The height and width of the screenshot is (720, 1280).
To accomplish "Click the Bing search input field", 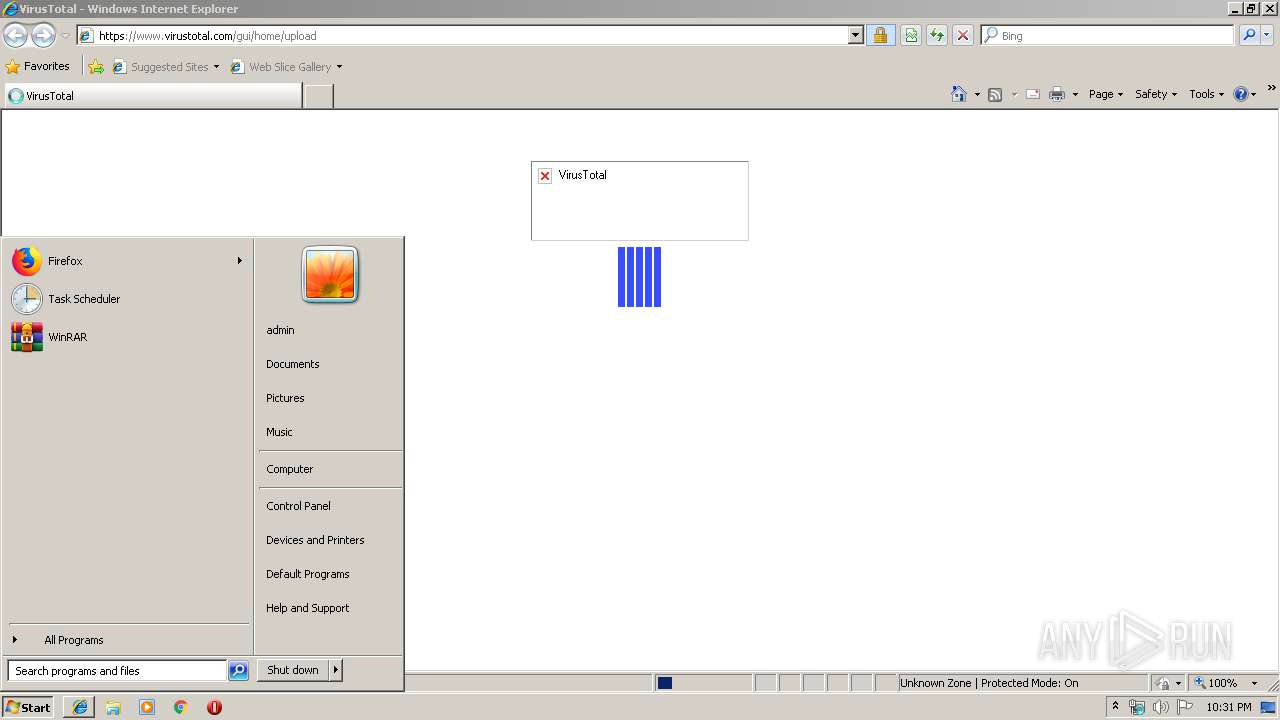I will 1107,35.
